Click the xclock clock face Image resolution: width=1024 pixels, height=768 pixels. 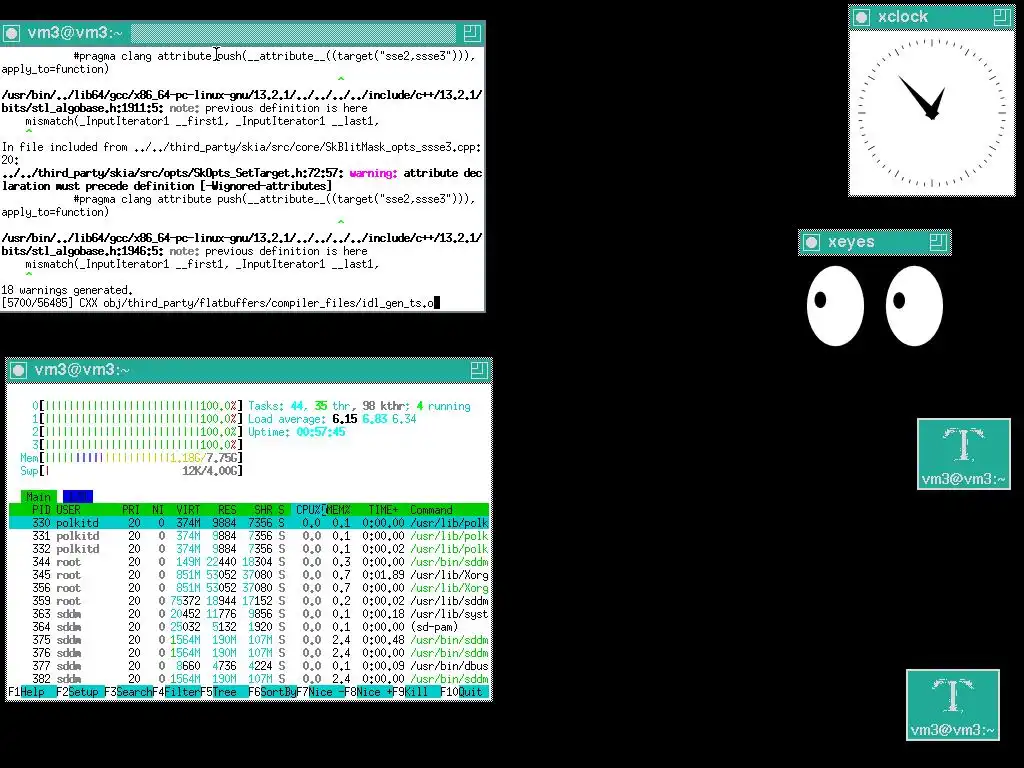(x=932, y=113)
